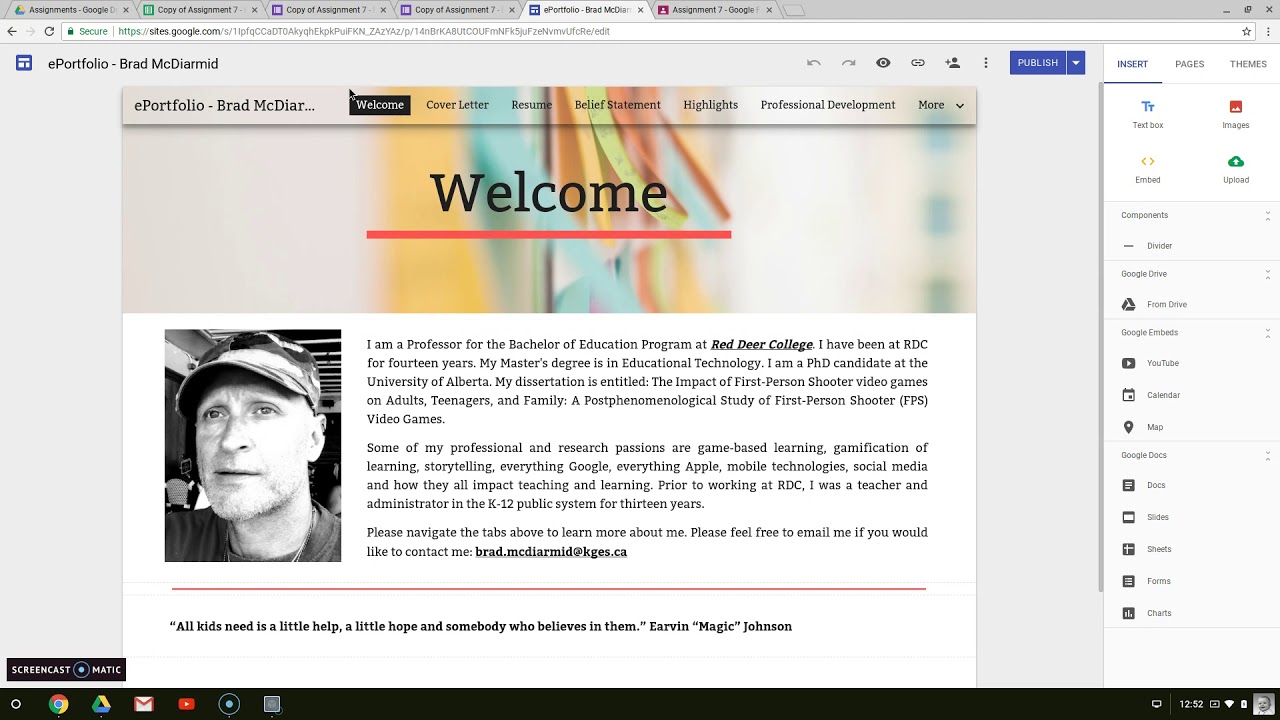
Task: Copy the published site link icon
Action: tap(917, 63)
